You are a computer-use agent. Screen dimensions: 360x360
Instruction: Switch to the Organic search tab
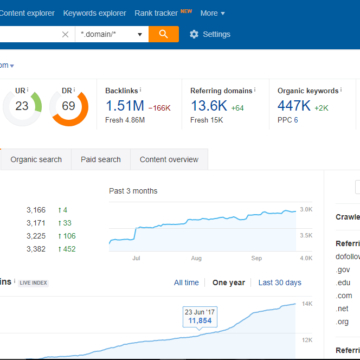(x=36, y=159)
